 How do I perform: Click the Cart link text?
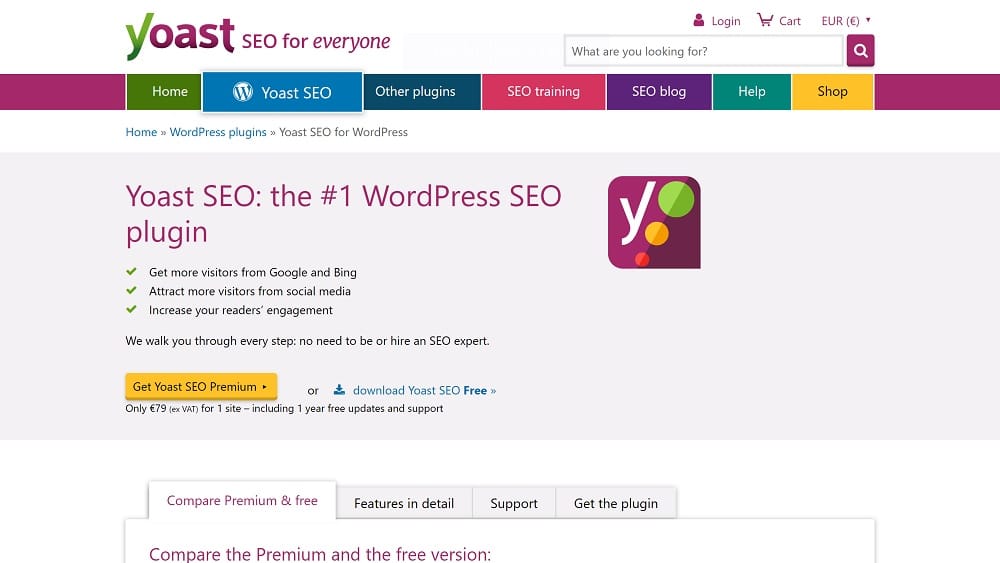(790, 21)
